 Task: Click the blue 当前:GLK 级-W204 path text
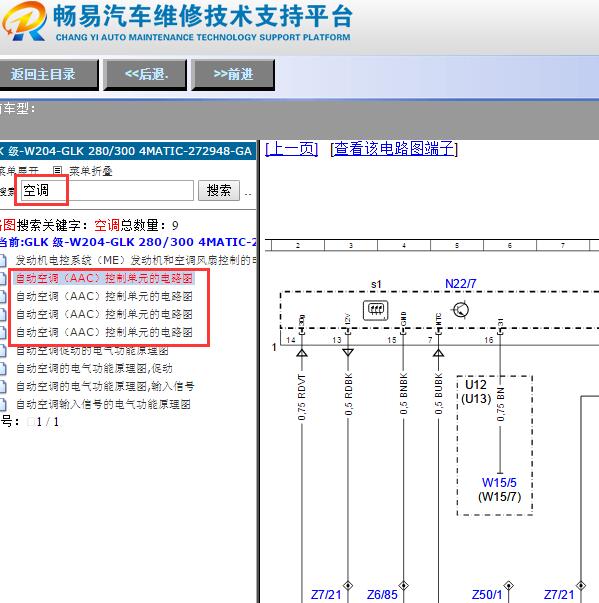point(128,242)
